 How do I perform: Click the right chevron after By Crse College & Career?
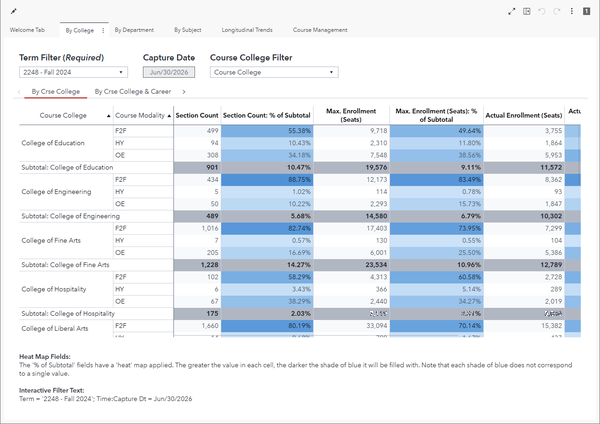tap(184, 92)
